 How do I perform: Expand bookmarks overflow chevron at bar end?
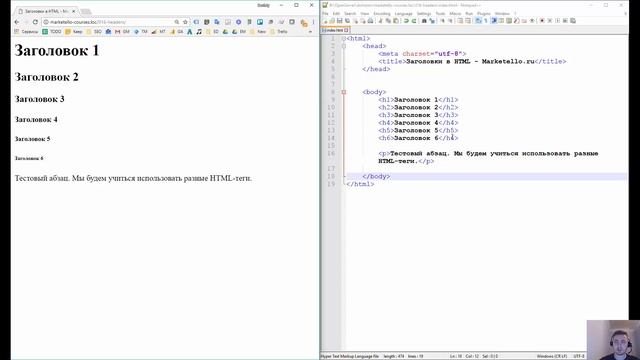310,31
